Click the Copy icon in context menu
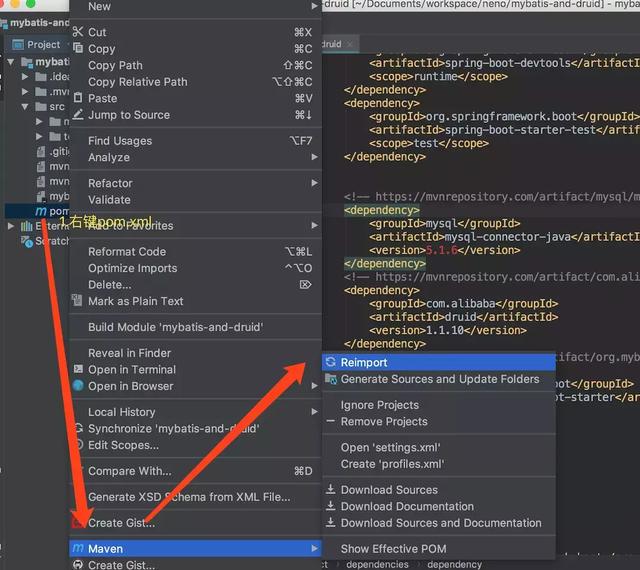The height and width of the screenshot is (570, 640). pyautogui.click(x=78, y=48)
